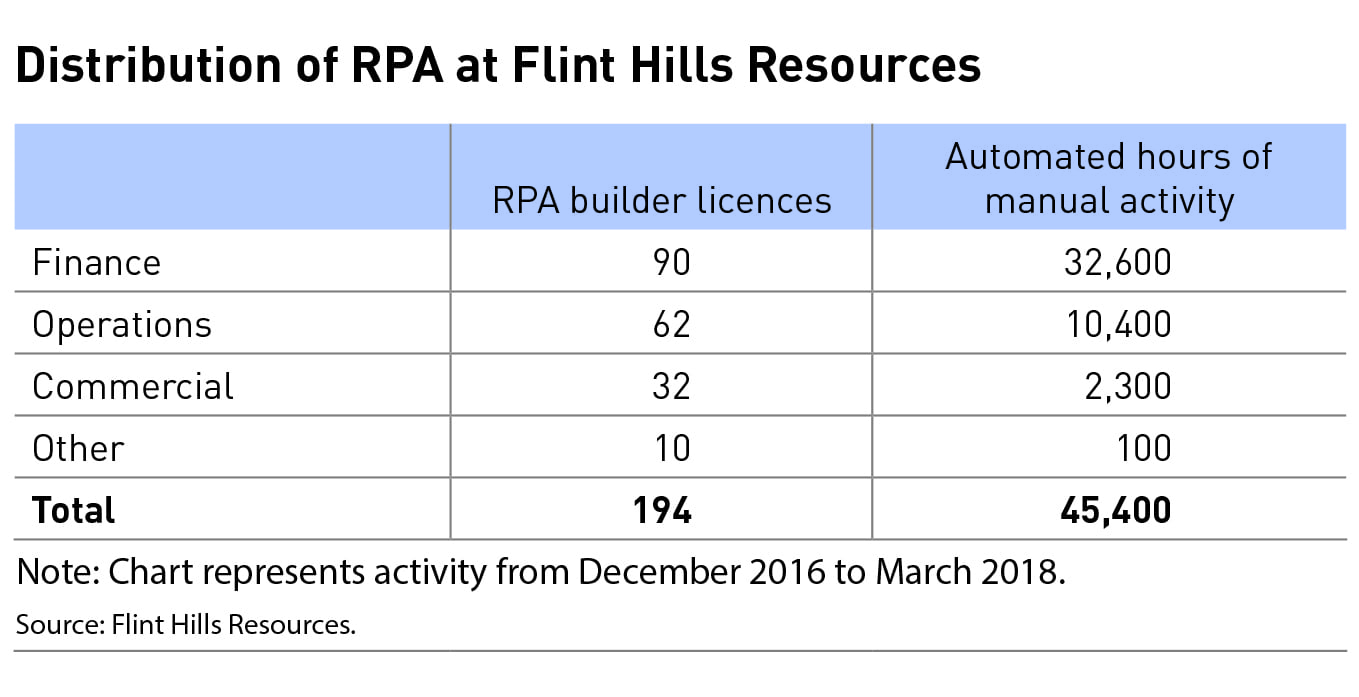Click the note about December 2016 to March 2018
The height and width of the screenshot is (697, 1359).
coord(541,572)
